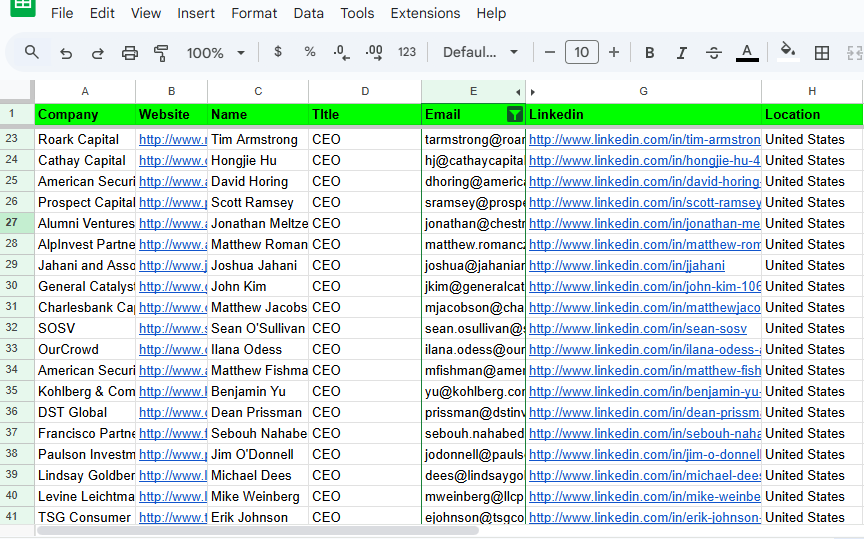
Task: Open SOSV website link
Action: (172, 328)
